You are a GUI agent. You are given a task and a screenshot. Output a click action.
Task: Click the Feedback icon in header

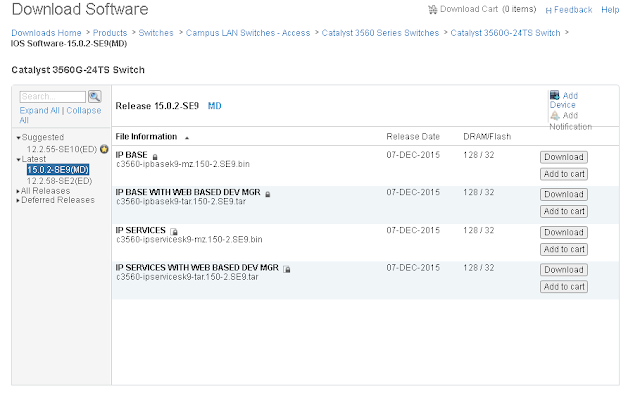548,11
